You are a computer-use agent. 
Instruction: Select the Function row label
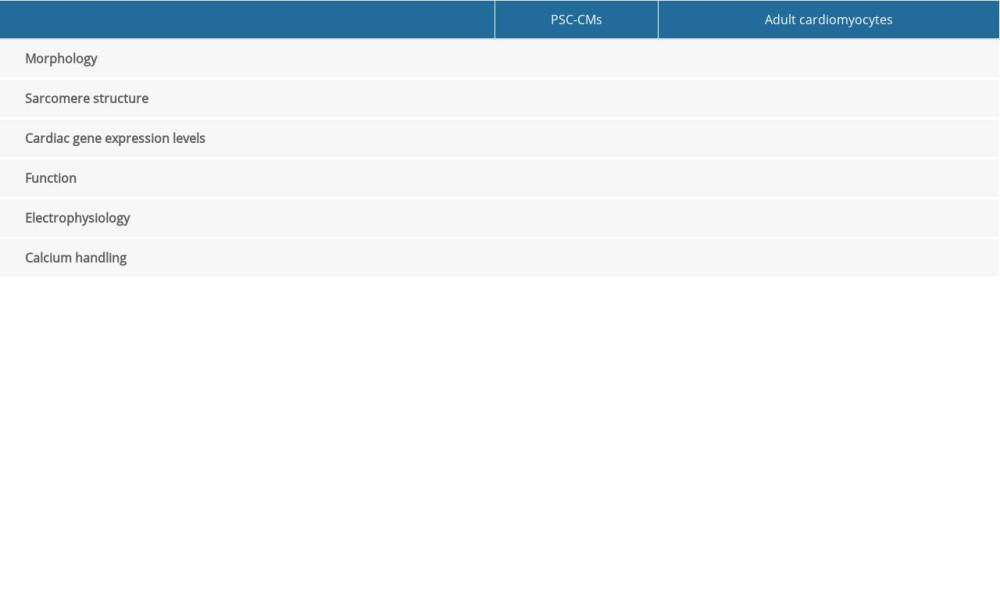(51, 178)
